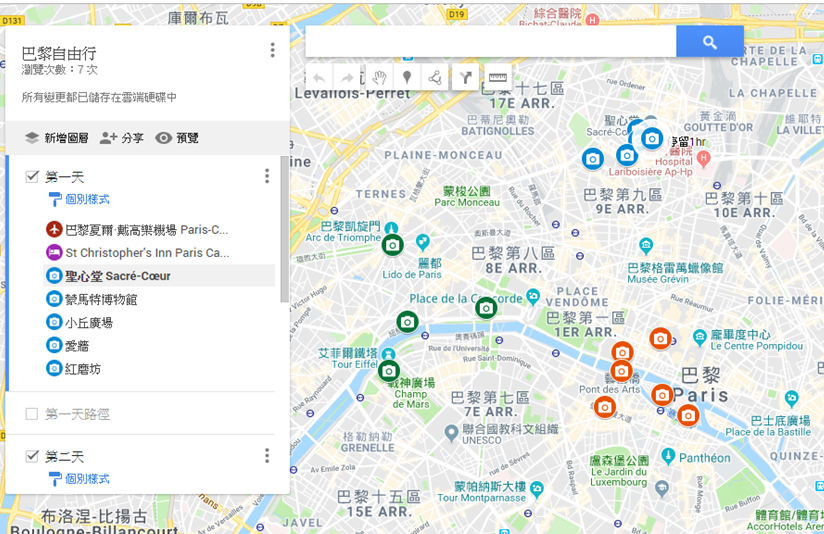Select St Christopher's Inn Paris list item
This screenshot has height=534, width=824.
(x=159, y=253)
